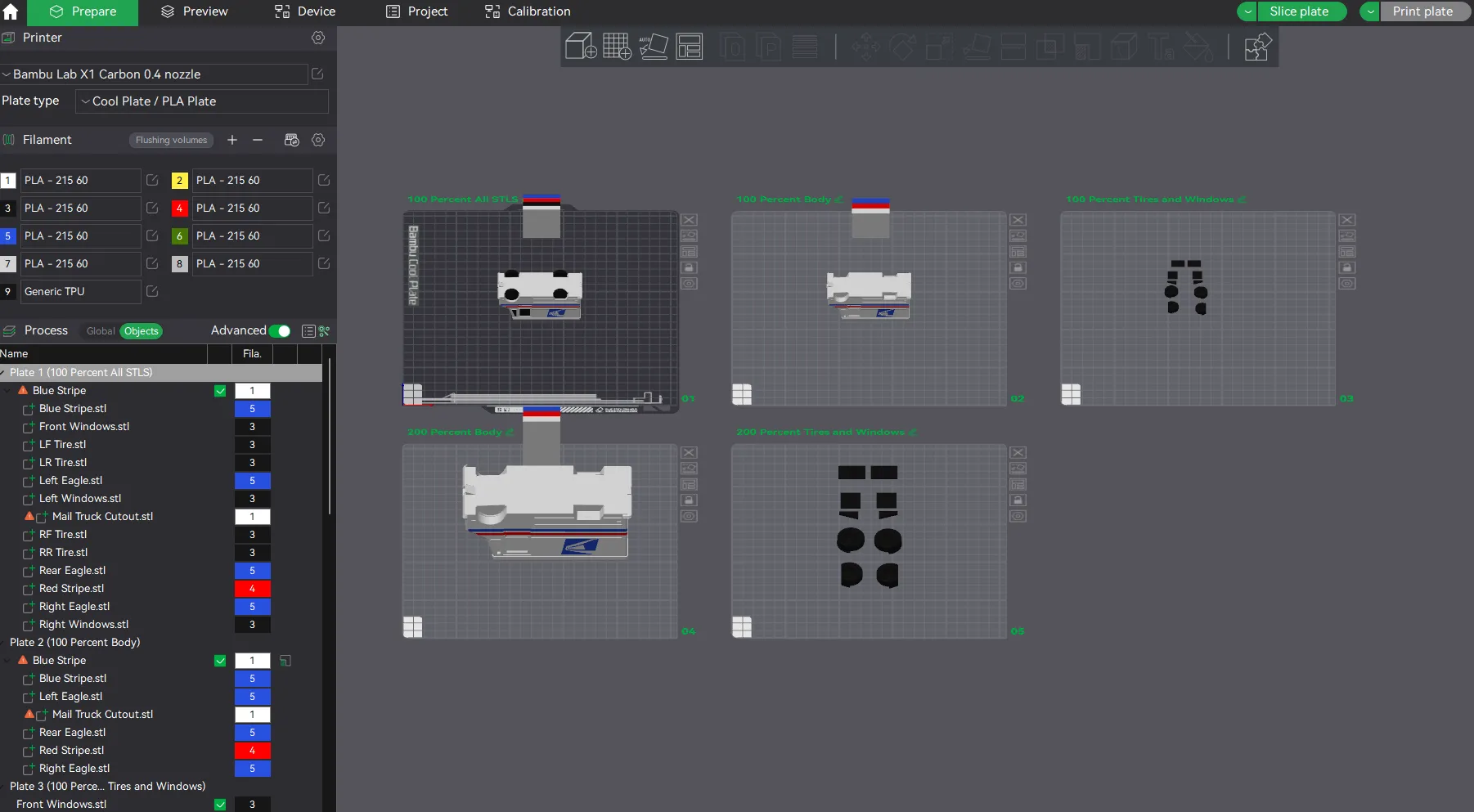Edit the Generic TPU filament preset
1474x812 pixels.
pyautogui.click(x=152, y=291)
